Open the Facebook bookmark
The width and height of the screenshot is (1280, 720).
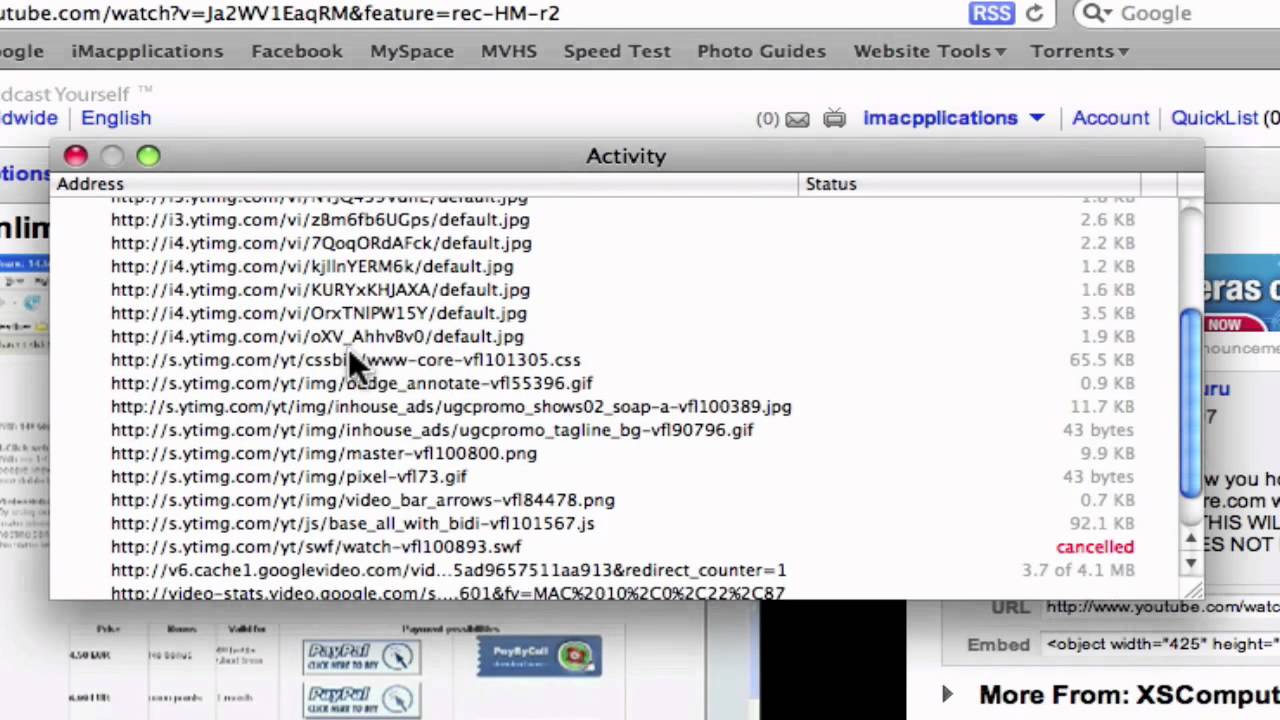click(x=296, y=51)
